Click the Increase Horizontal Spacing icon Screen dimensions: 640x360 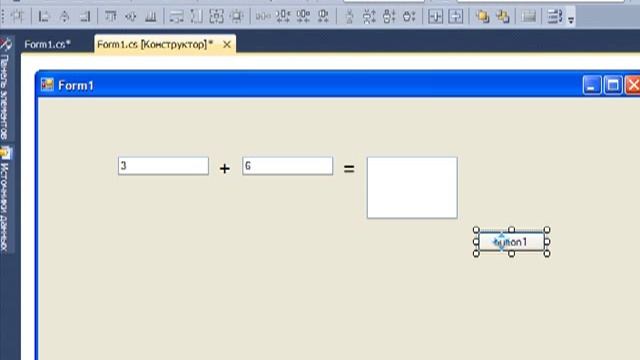[283, 16]
